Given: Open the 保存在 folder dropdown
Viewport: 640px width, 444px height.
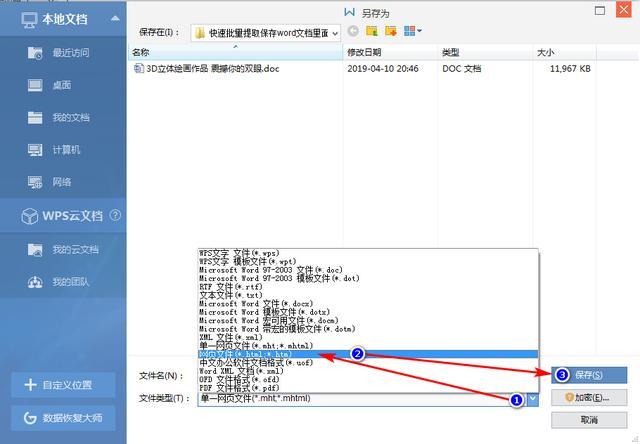Looking at the screenshot, I should 335,33.
